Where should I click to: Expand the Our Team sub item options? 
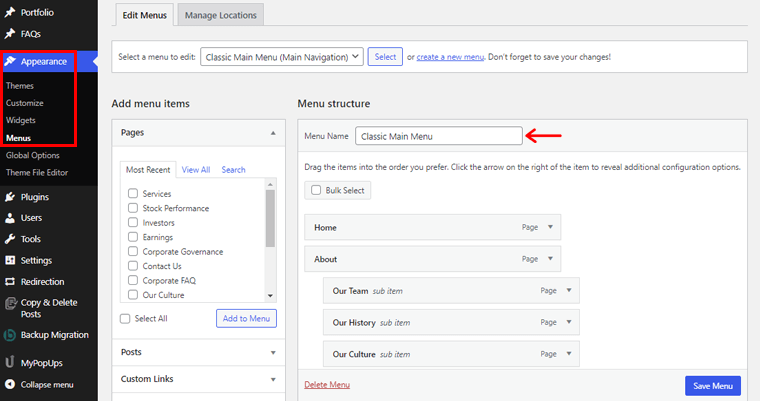click(x=568, y=291)
